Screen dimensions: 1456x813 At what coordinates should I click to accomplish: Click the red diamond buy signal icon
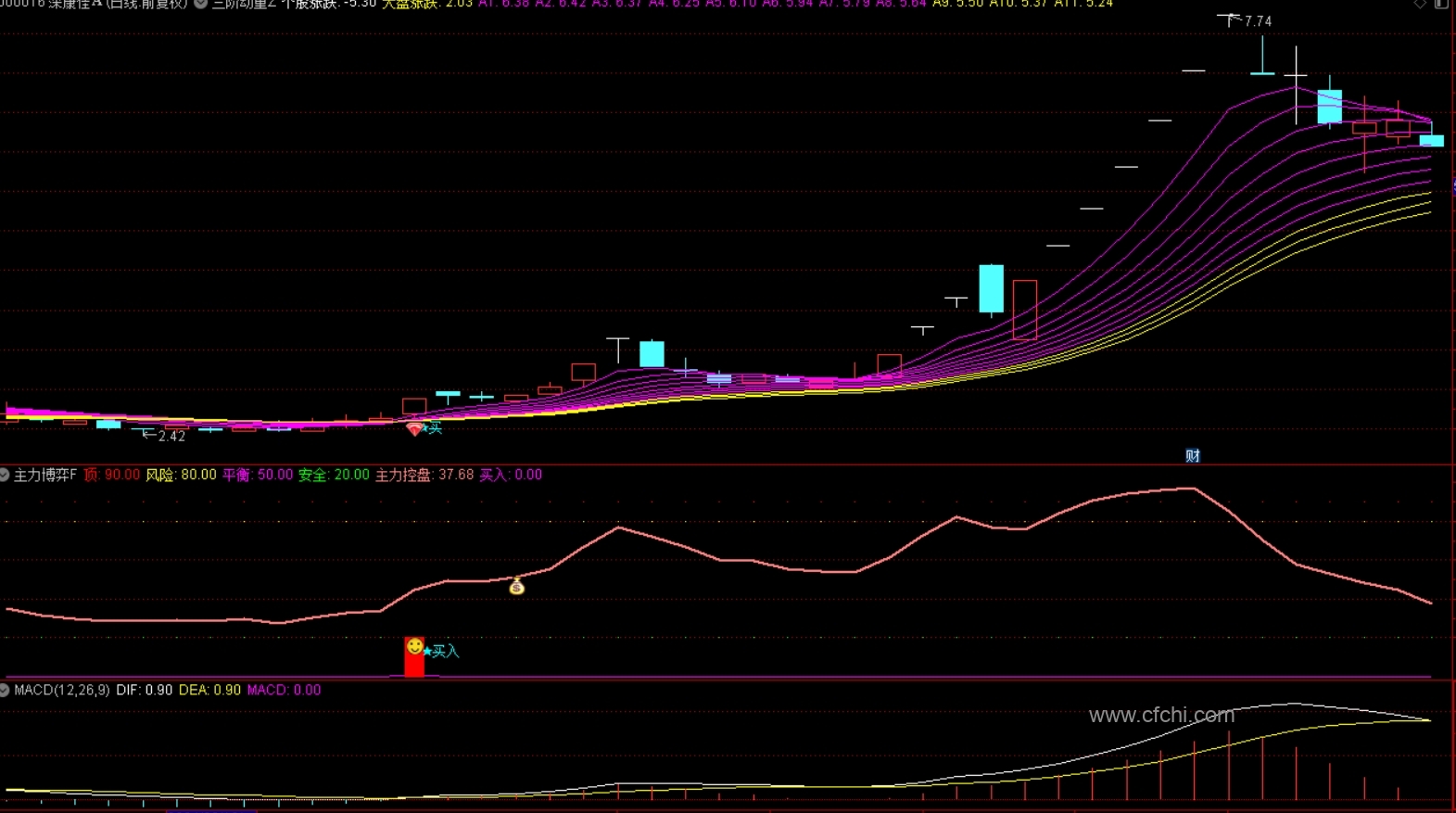pos(414,429)
